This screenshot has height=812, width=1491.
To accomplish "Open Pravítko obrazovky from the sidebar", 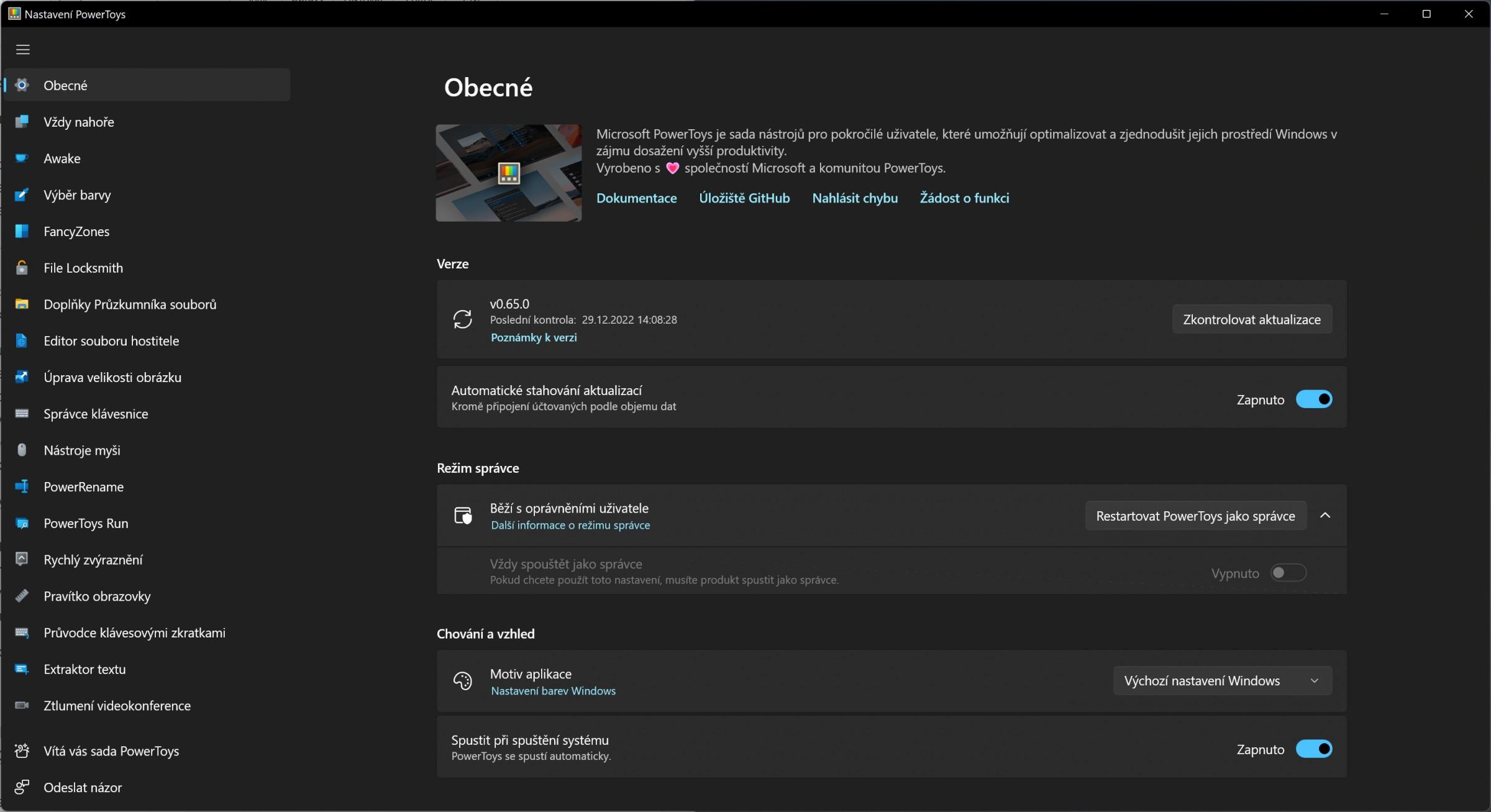I will pos(147,596).
